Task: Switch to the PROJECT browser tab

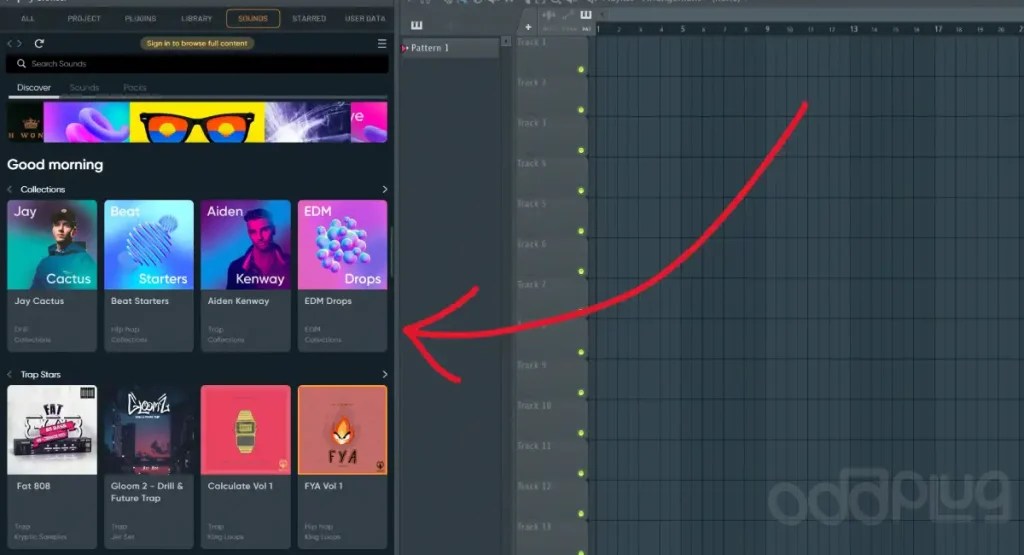Action: point(84,19)
